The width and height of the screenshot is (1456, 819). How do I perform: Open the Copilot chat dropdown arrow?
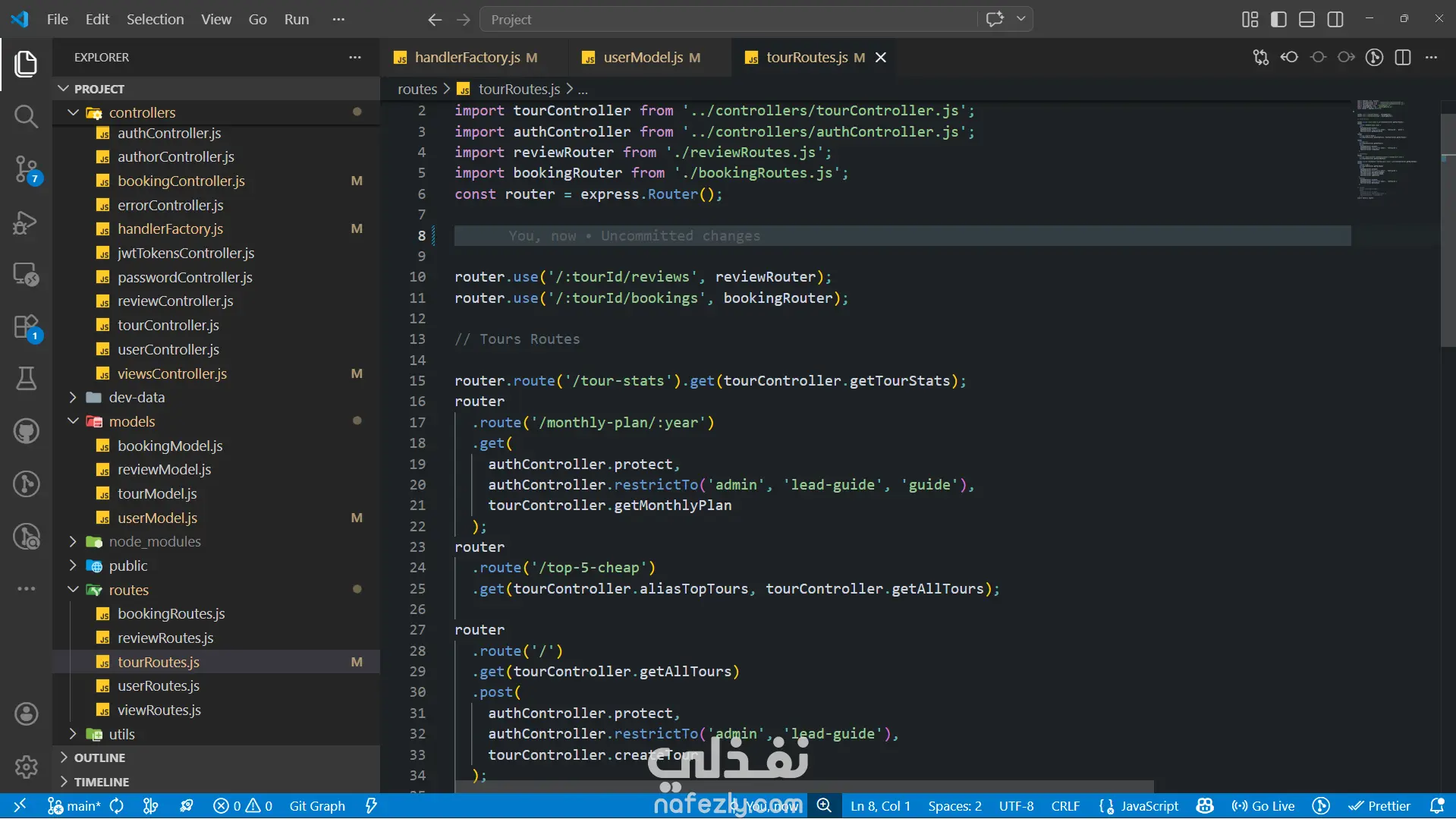tap(1021, 20)
